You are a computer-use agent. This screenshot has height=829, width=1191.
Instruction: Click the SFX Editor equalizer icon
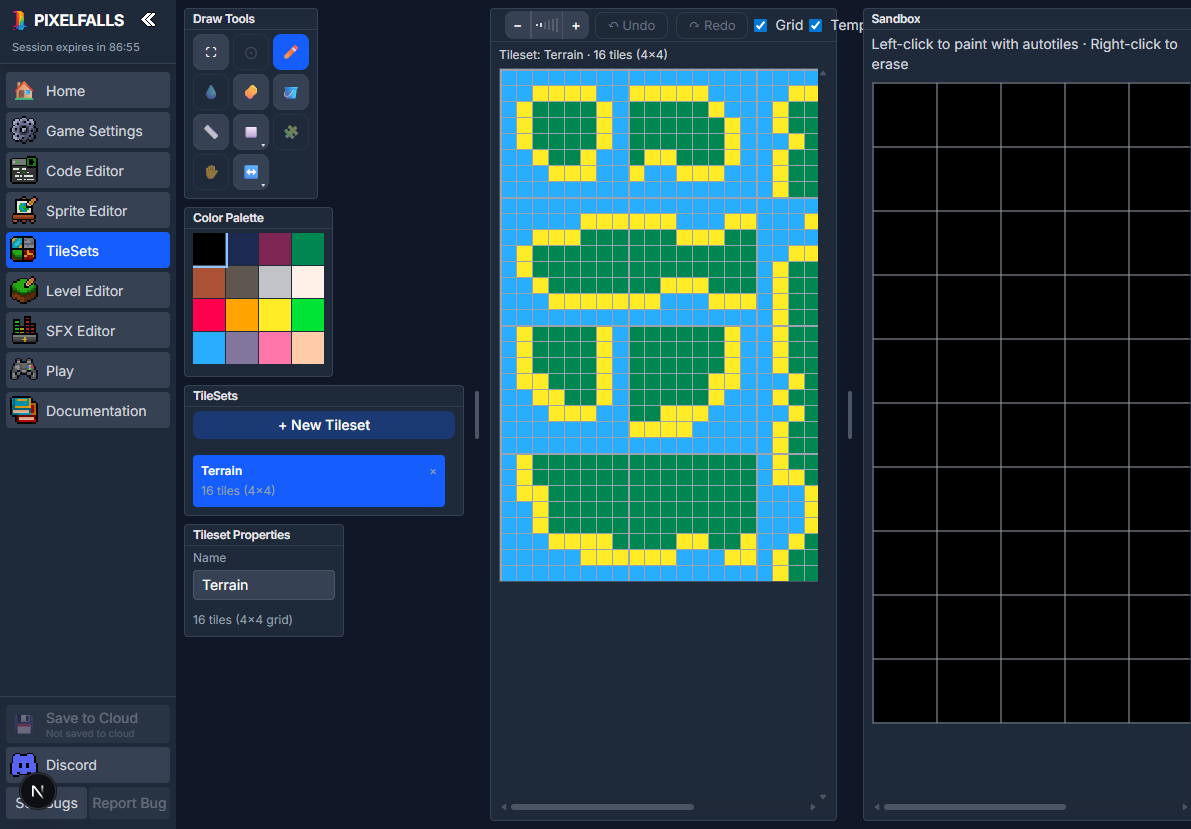point(24,331)
